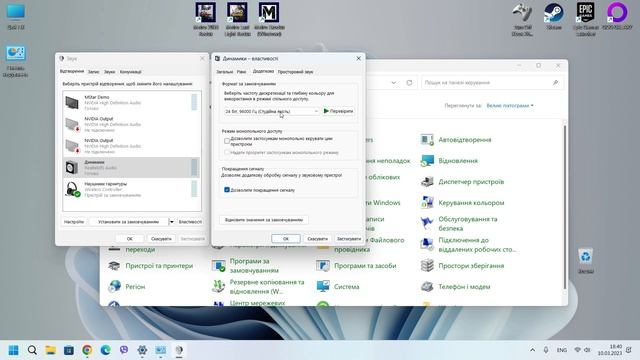Open the Автовідтворення icon in Control Panel
This screenshot has width=640, height=360.
coord(427,140)
